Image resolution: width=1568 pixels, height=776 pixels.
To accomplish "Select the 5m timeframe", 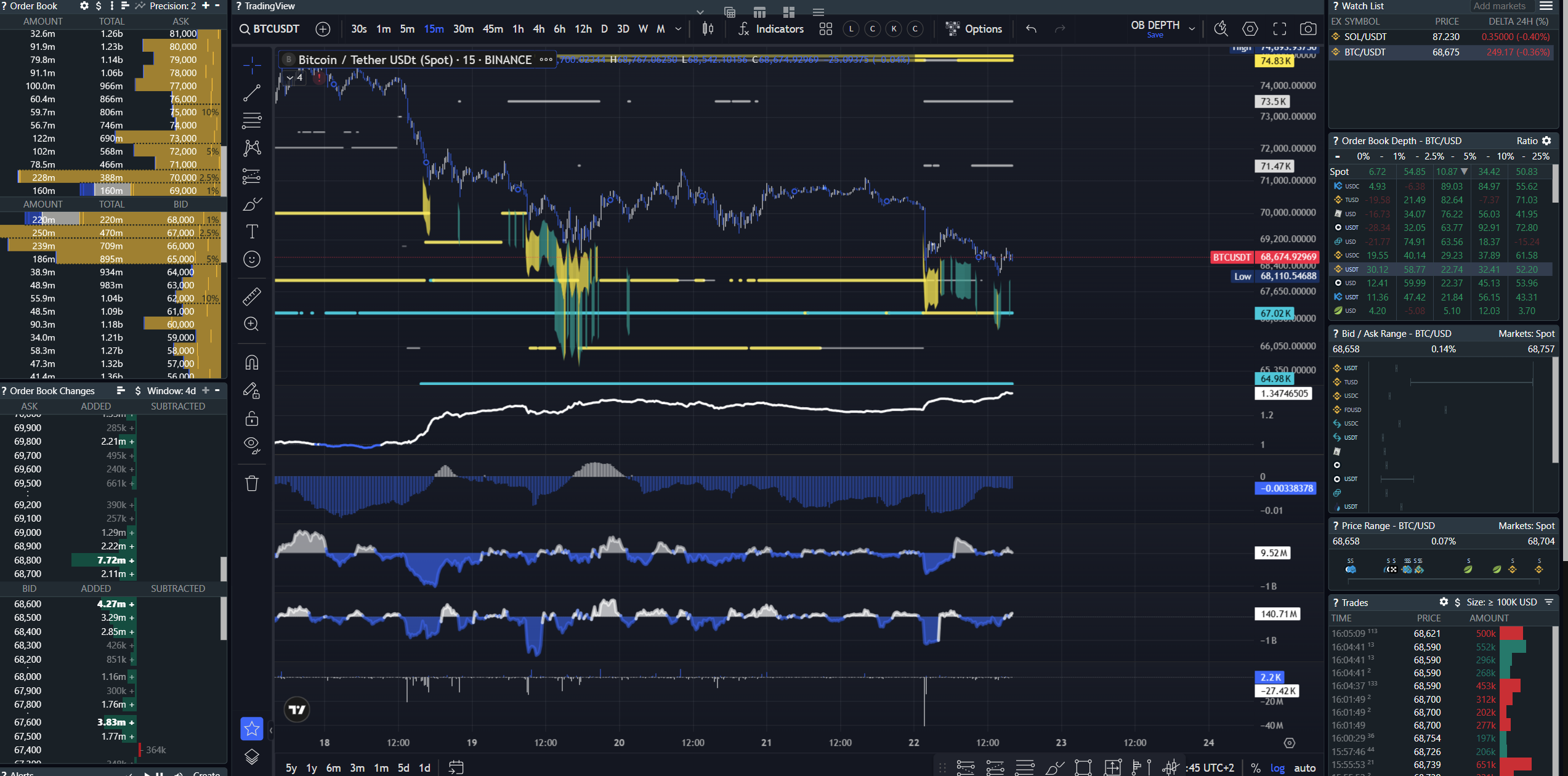I will 407,29.
